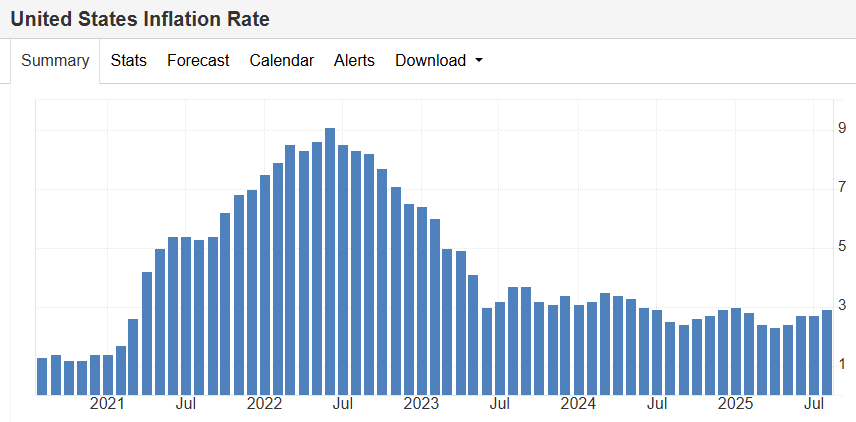The height and width of the screenshot is (422, 856).
Task: Click the 2025 x-axis label
Action: tap(735, 404)
